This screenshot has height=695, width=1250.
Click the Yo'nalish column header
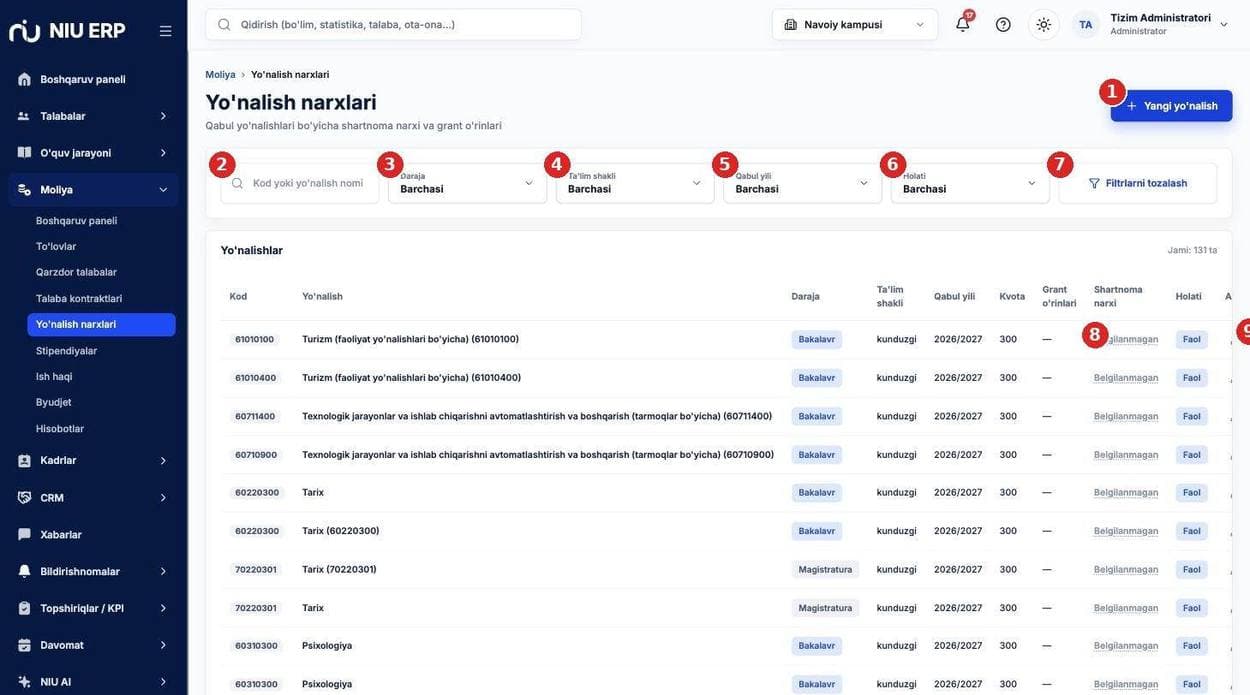tap(322, 297)
